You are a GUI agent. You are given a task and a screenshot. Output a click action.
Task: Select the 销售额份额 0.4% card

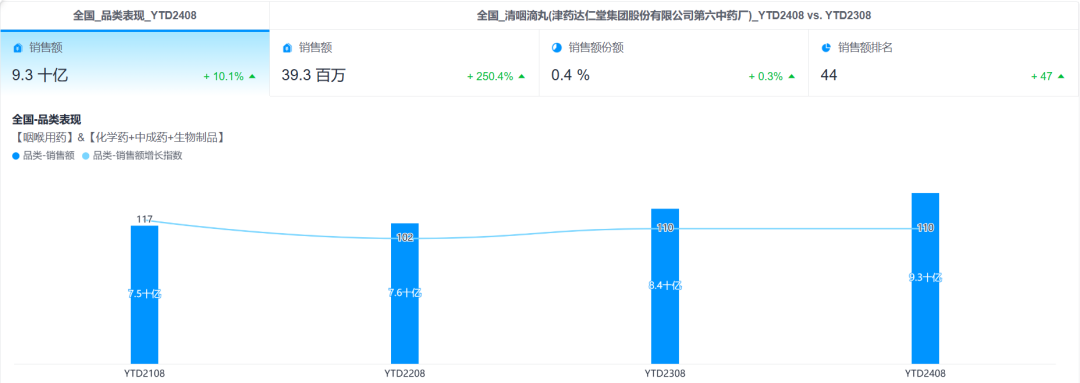(x=674, y=63)
